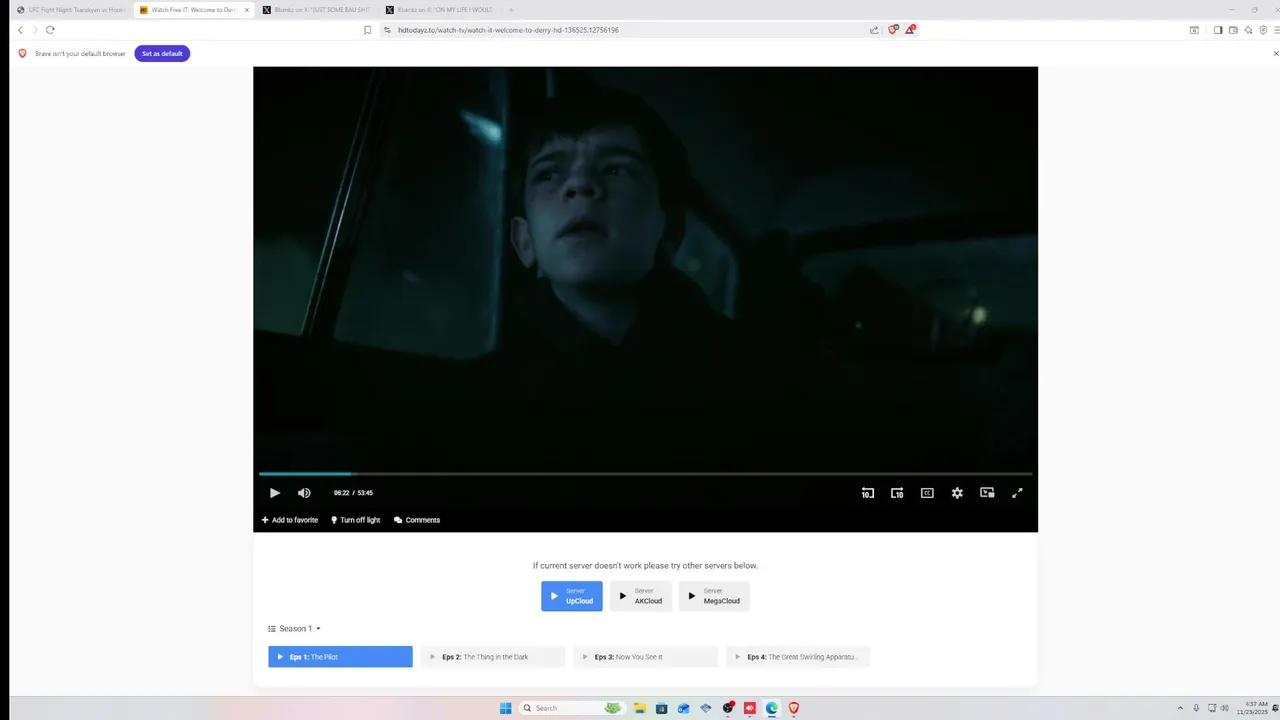Toggle Turn off light
This screenshot has height=720, width=1280.
pyautogui.click(x=356, y=520)
